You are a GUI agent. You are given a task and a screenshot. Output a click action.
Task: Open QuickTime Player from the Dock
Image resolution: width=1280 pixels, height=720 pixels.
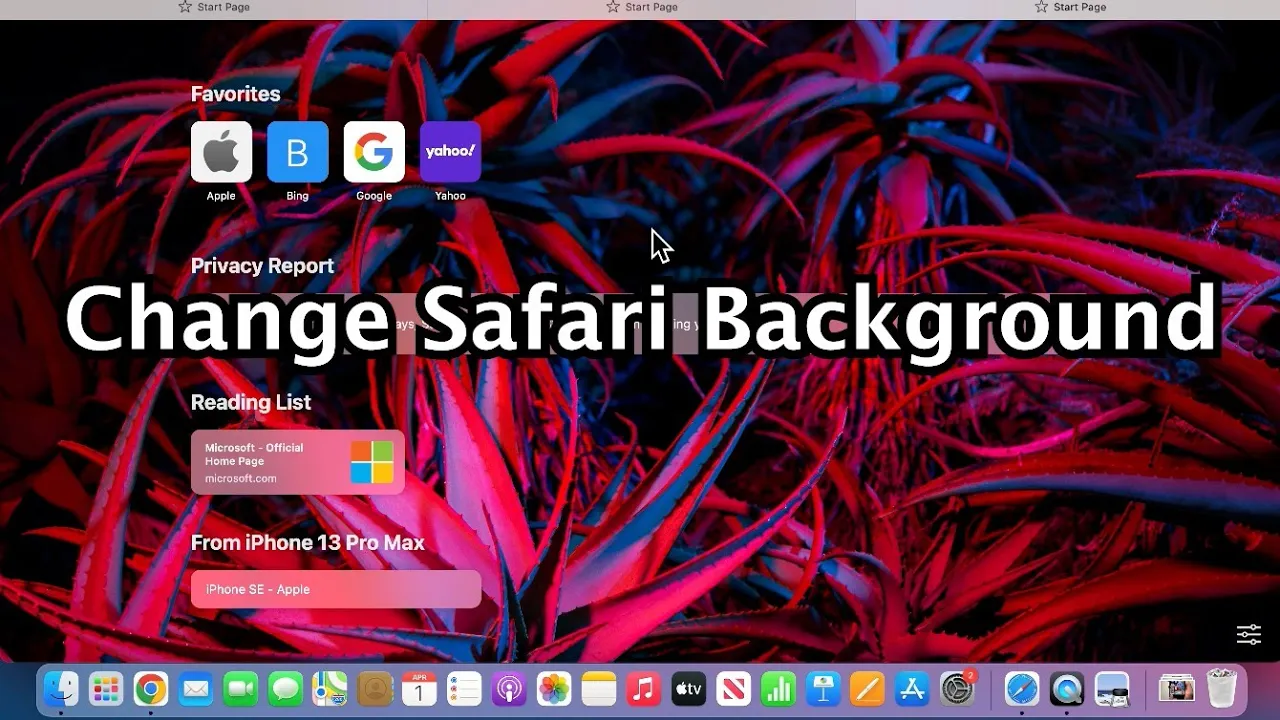(x=1067, y=689)
